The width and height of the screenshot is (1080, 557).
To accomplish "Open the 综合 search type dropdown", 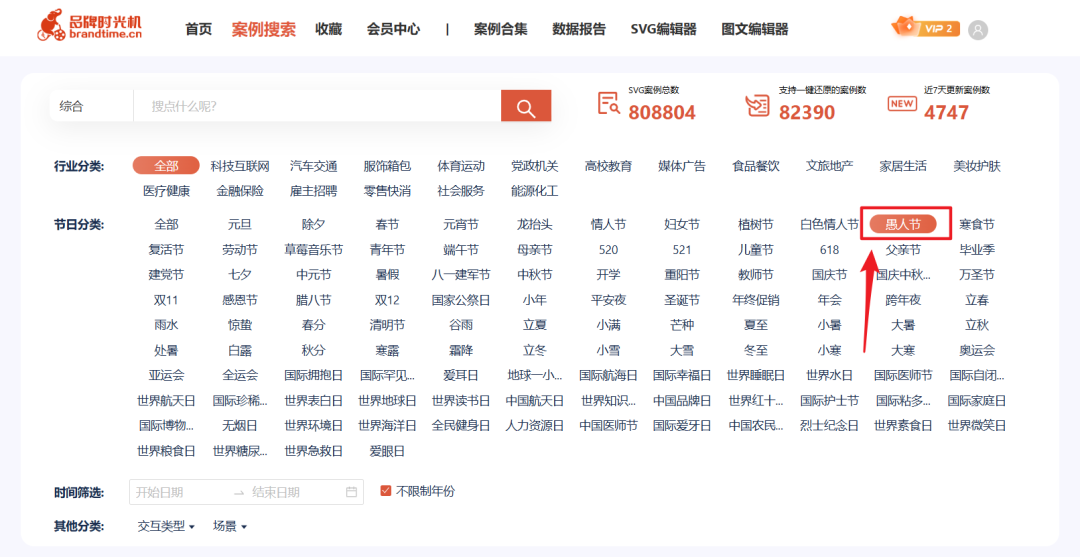I will 91,106.
